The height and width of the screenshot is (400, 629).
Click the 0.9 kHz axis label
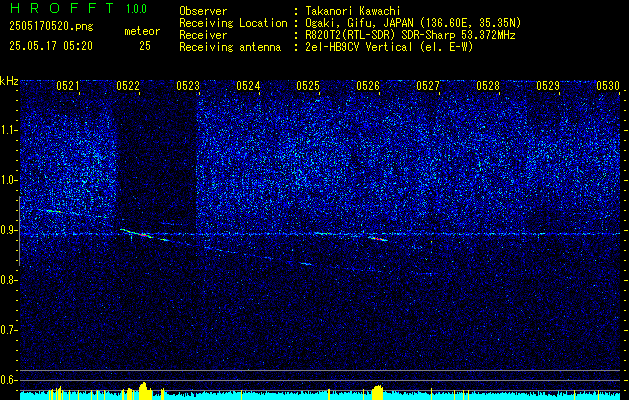[x=9, y=230]
